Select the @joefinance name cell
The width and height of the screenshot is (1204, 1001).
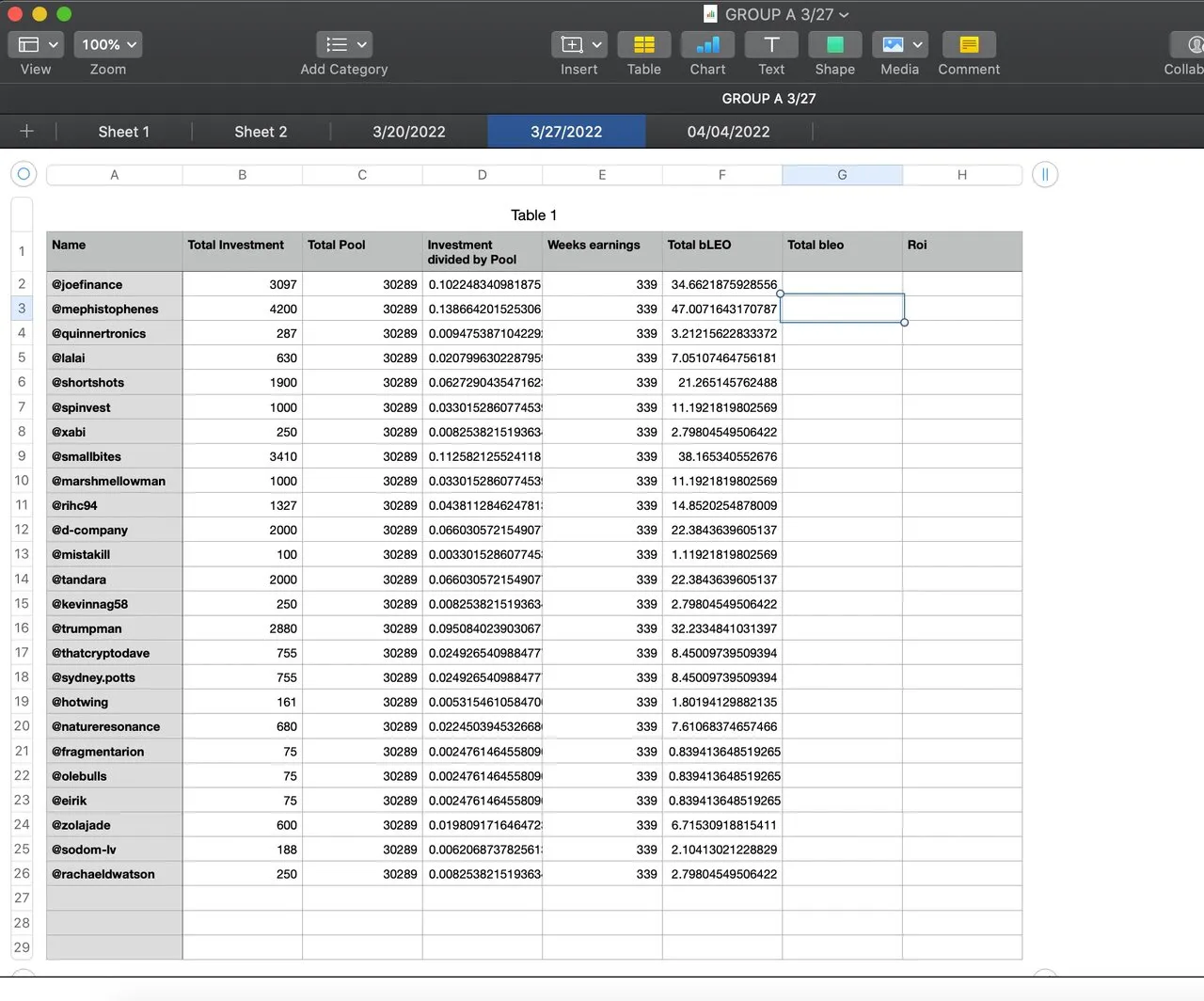point(115,284)
